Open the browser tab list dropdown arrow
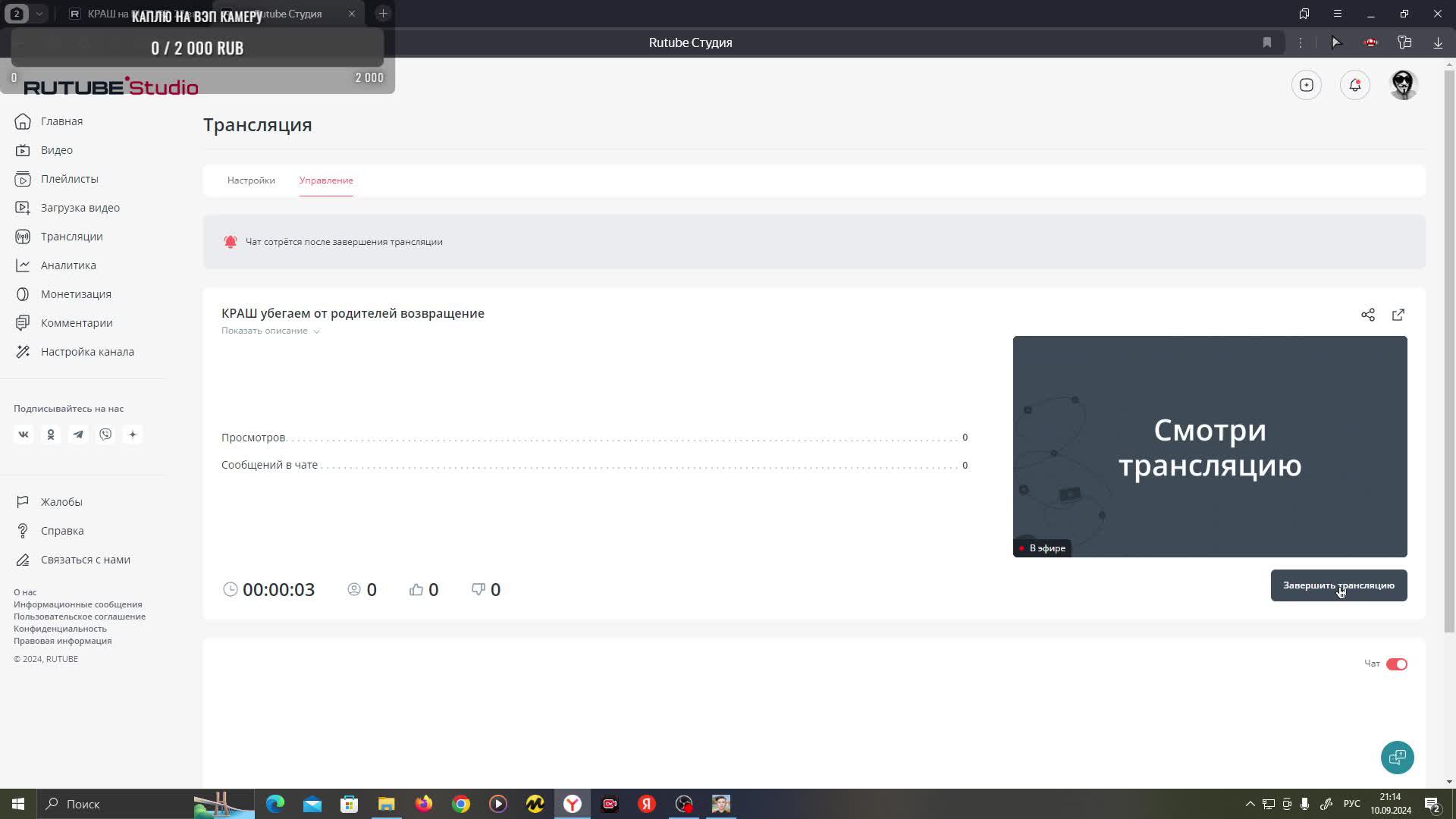The height and width of the screenshot is (819, 1456). click(x=39, y=14)
